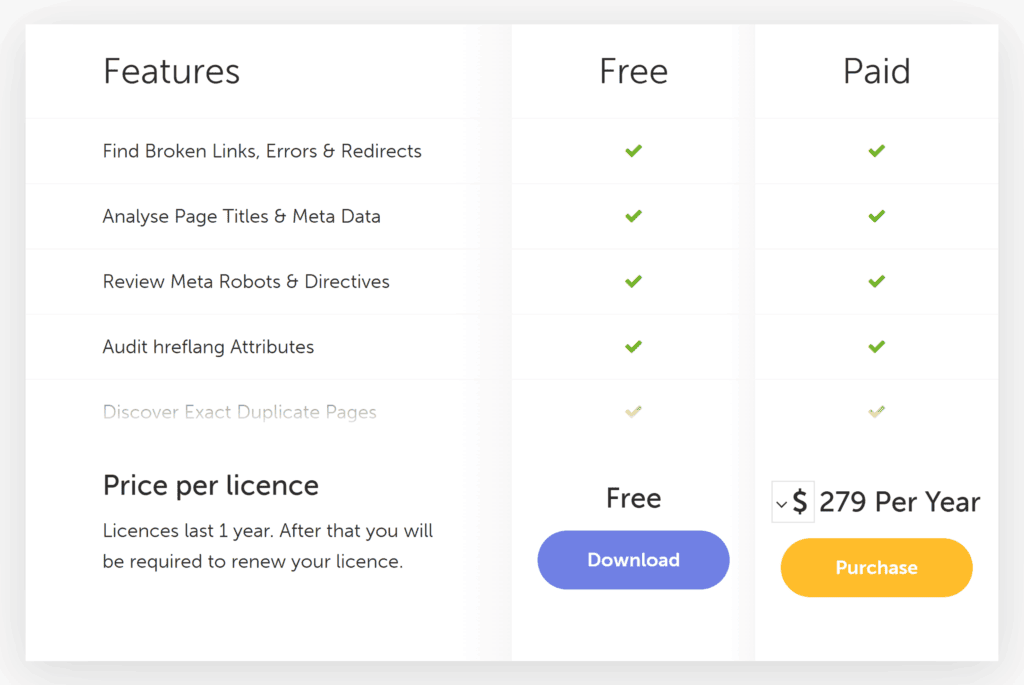Click the 279 Per Year price text
Viewport: 1024px width, 685px height.
click(x=898, y=502)
